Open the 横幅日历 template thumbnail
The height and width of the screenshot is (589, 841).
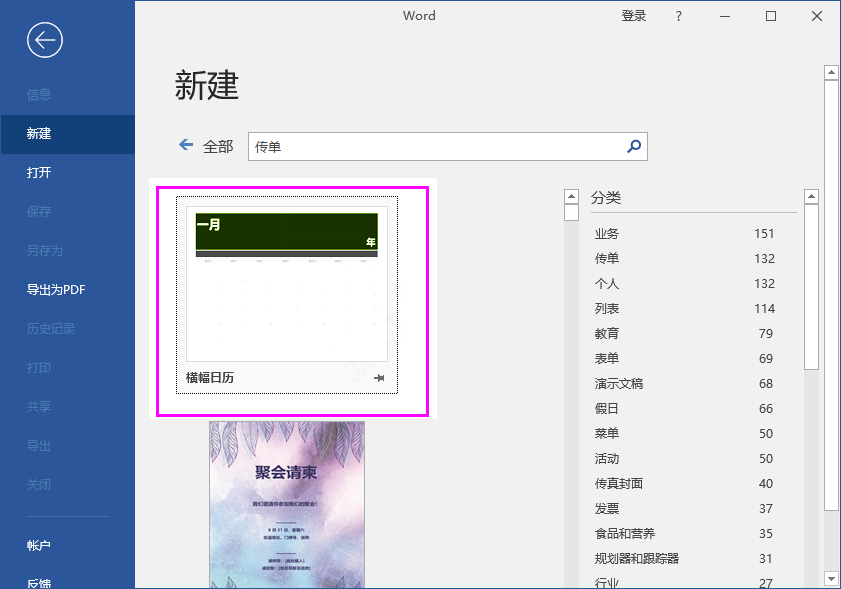pyautogui.click(x=287, y=285)
